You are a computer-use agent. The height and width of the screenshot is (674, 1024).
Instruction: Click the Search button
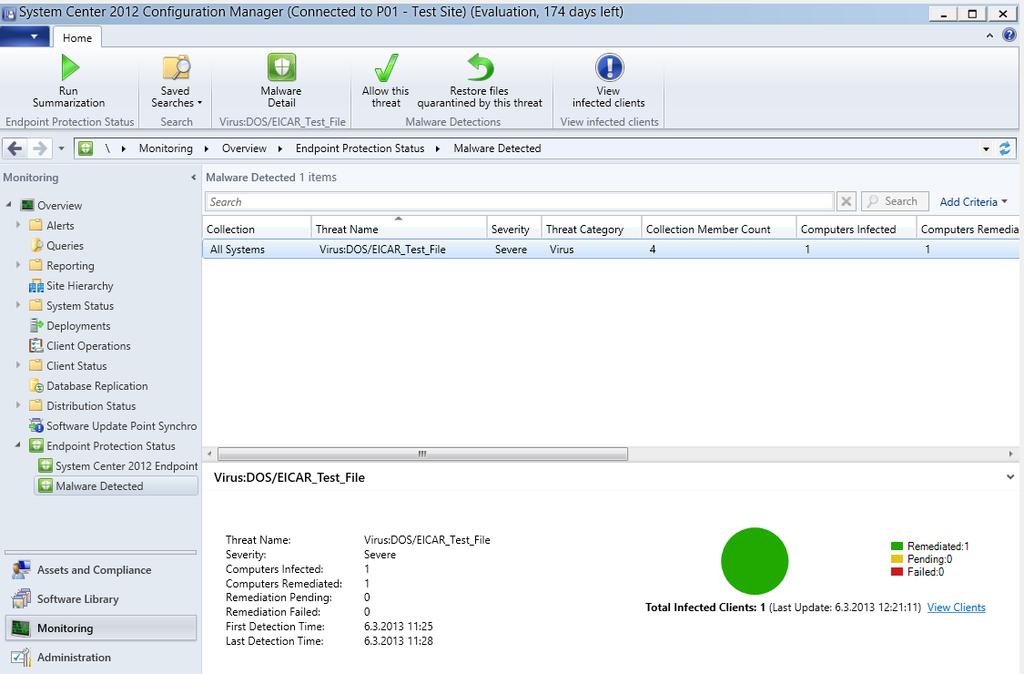[895, 201]
